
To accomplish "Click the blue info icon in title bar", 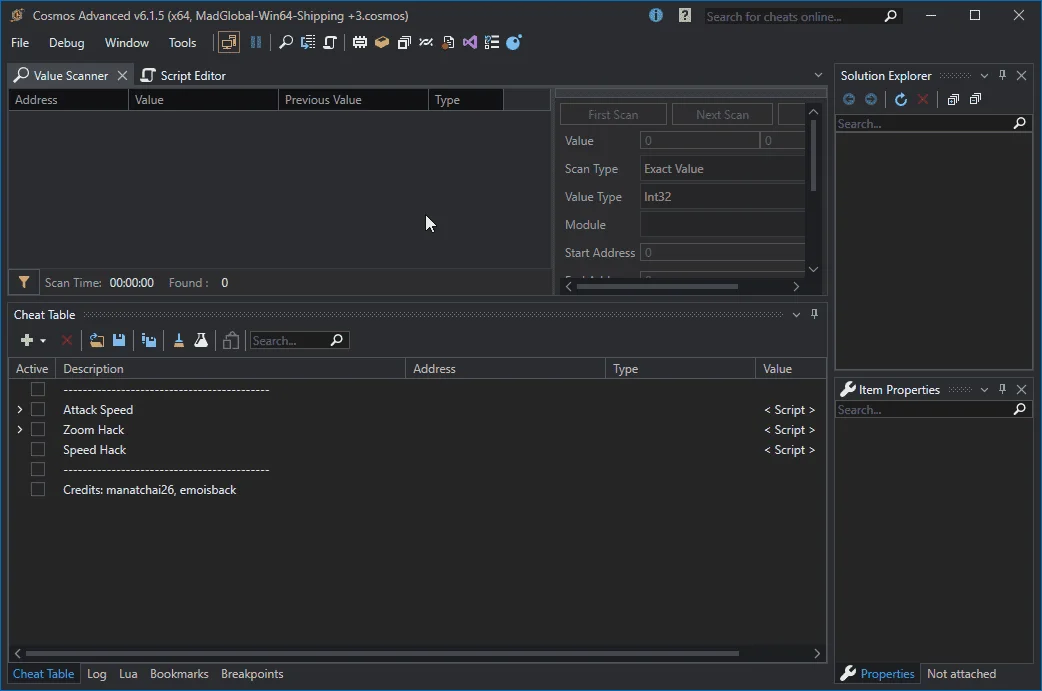I will click(656, 15).
